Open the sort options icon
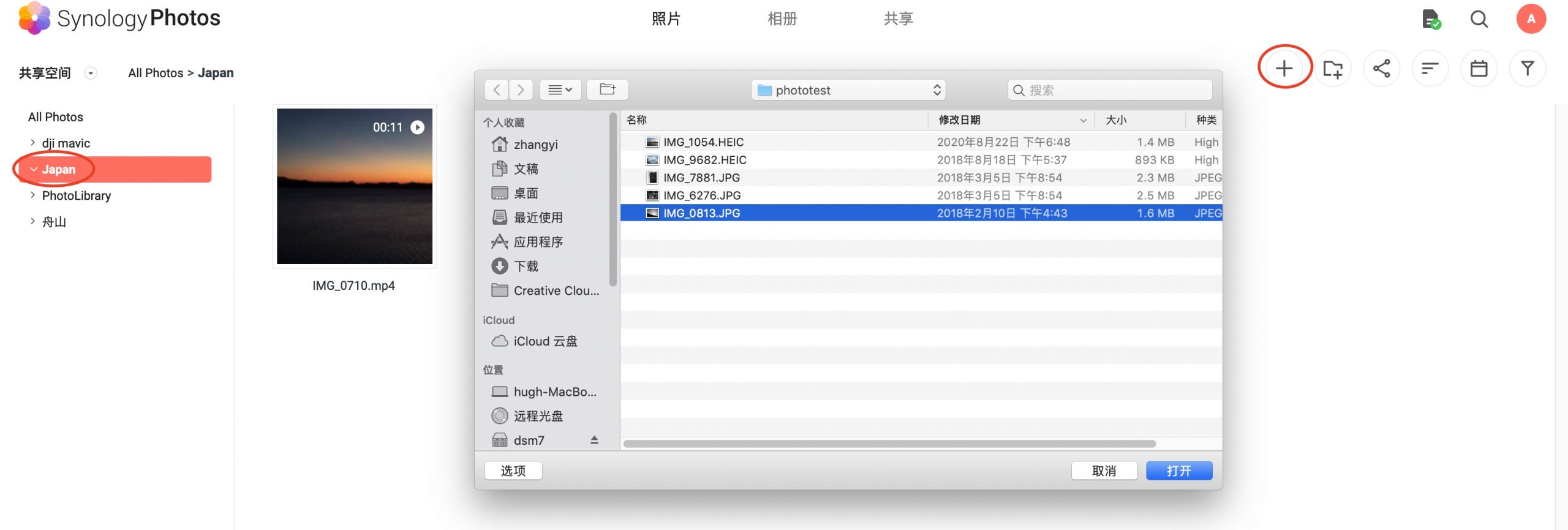Viewport: 1568px width, 530px height. 1430,68
